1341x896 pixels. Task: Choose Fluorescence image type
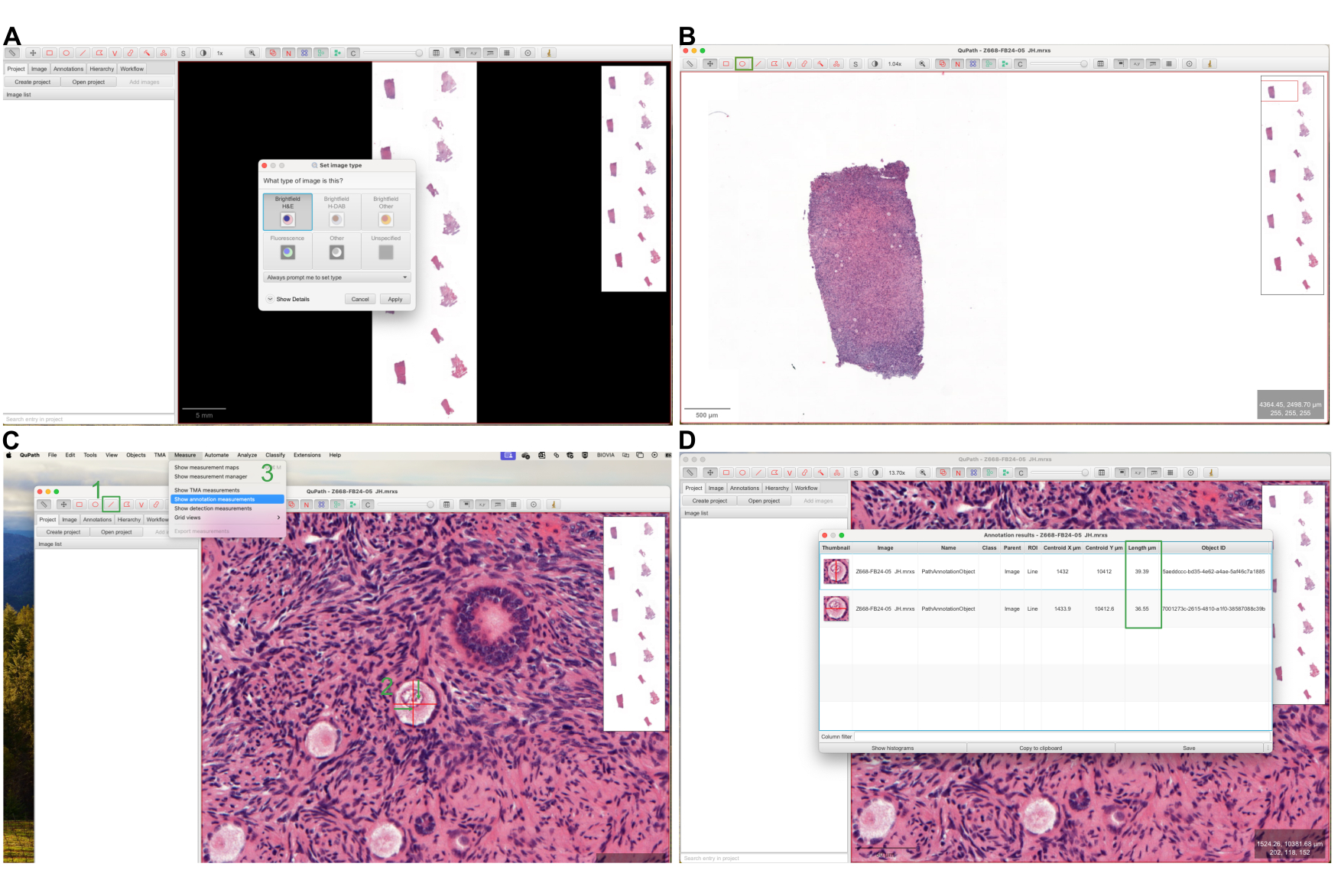pos(287,251)
